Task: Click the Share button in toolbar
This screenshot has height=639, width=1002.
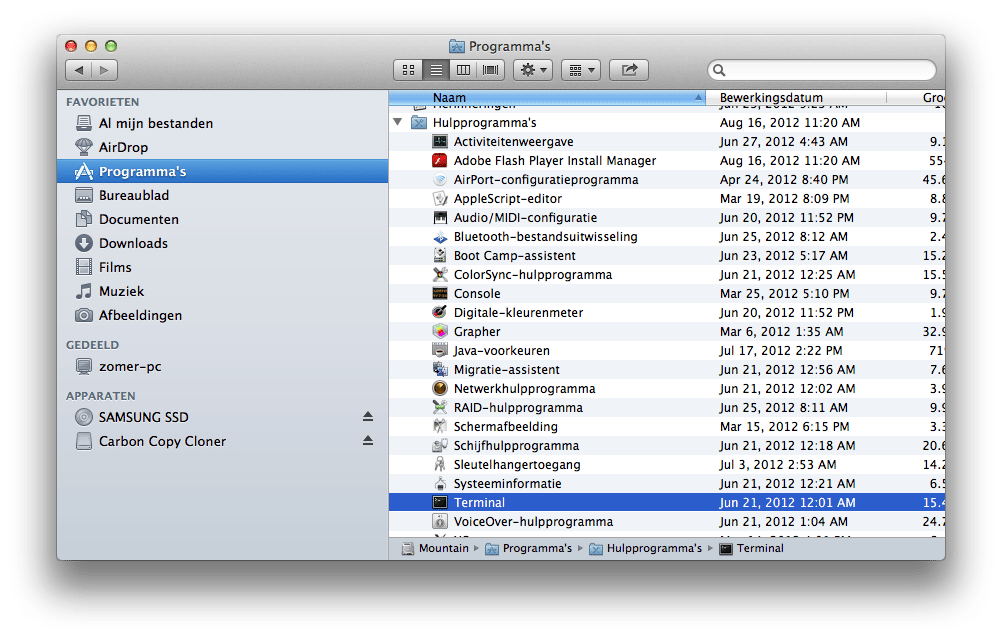Action: [x=629, y=70]
